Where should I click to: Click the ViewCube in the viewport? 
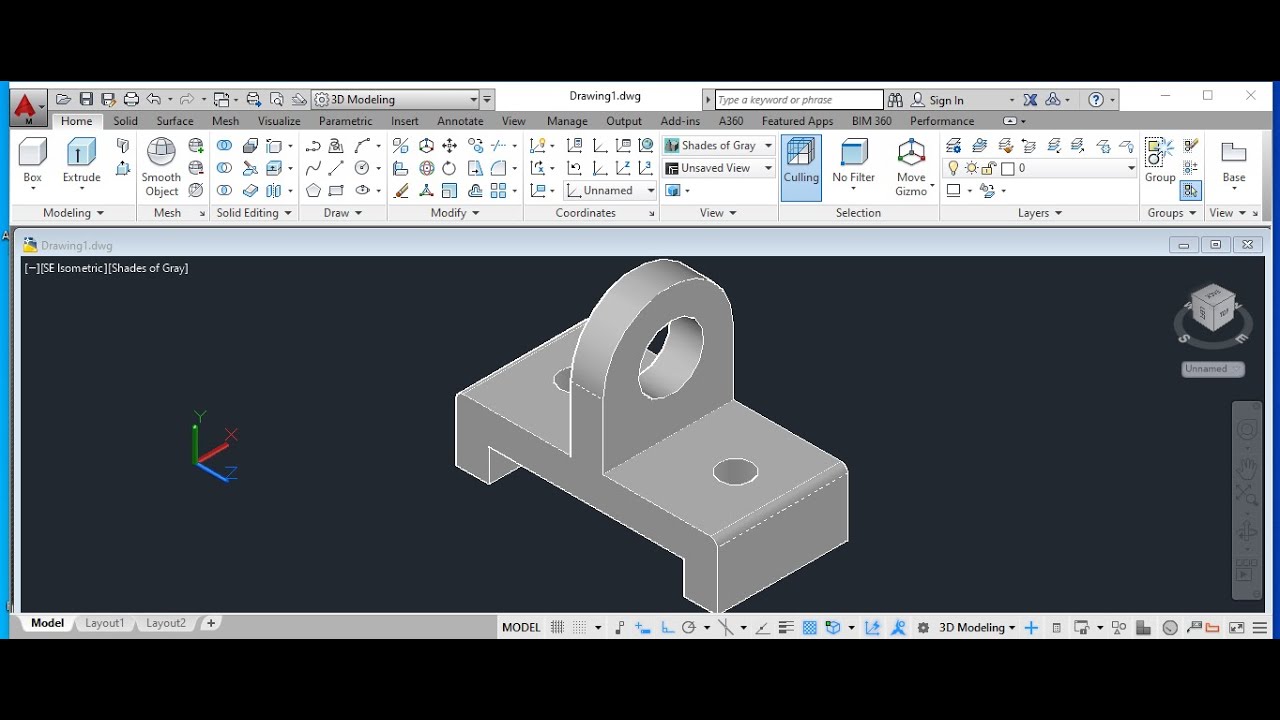pyautogui.click(x=1213, y=308)
